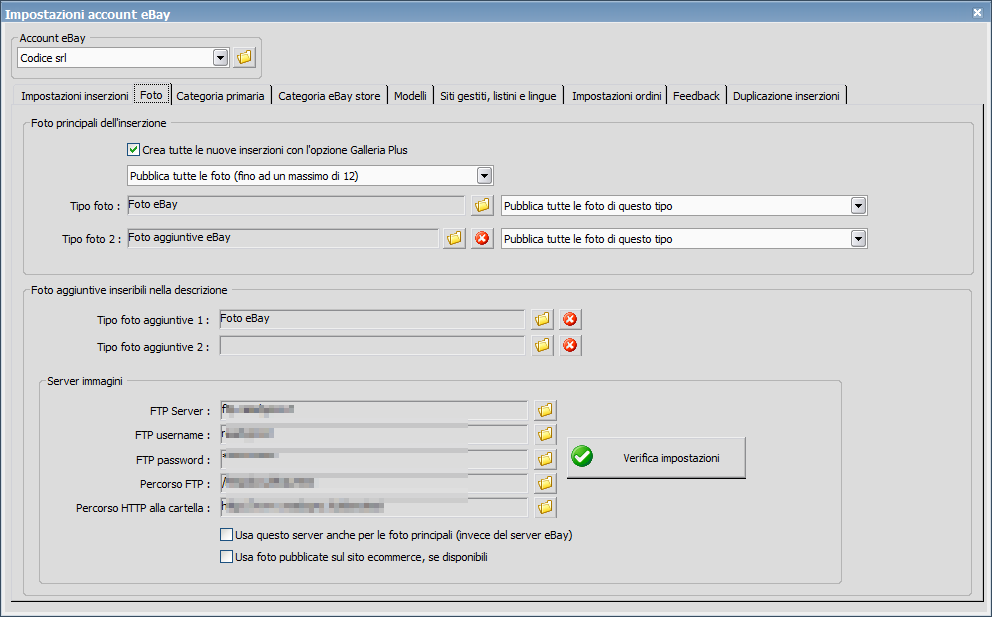
Task: Open publish option dropdown for Tipo foto 2
Action: [859, 239]
